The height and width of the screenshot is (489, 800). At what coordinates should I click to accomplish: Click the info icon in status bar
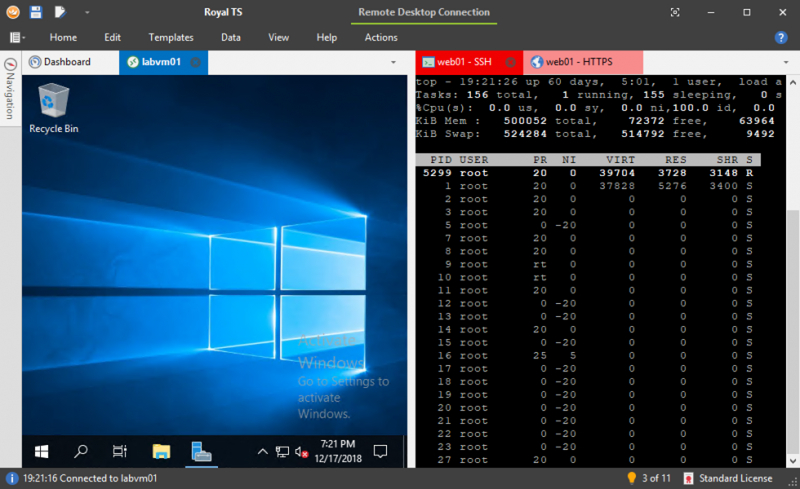(x=11, y=478)
